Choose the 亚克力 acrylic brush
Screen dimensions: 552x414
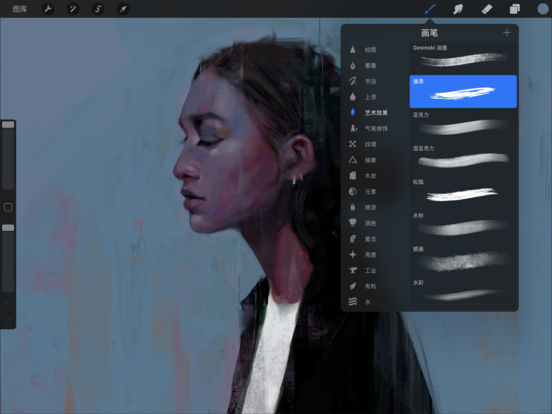463,125
